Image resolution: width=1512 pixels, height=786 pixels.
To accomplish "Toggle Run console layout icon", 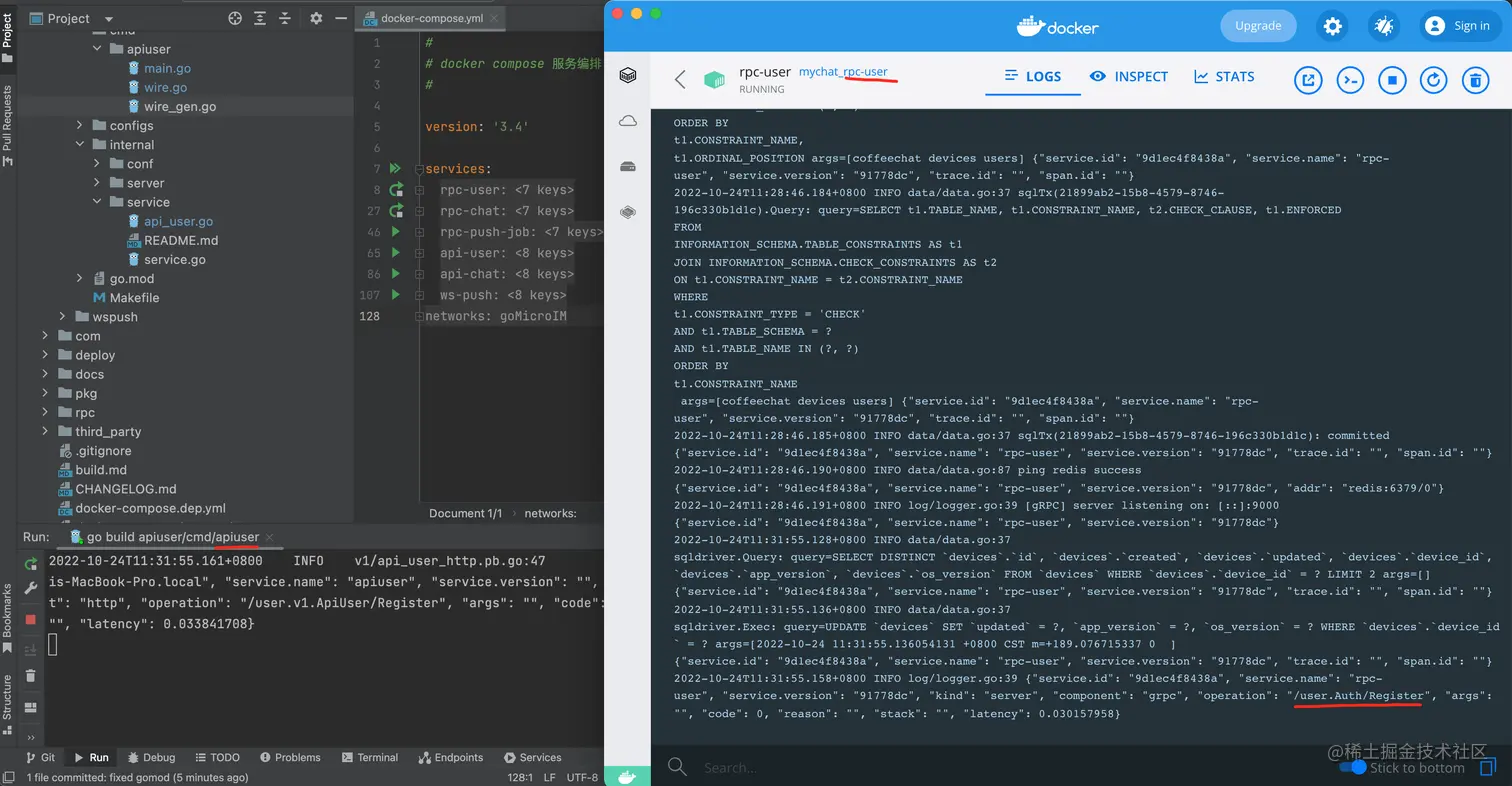I will [x=30, y=707].
